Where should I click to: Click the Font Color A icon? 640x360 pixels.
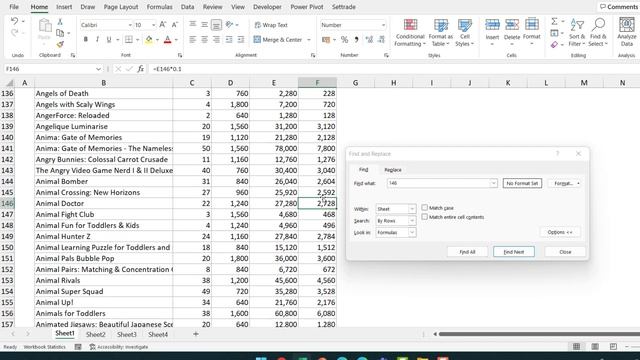[167, 40]
